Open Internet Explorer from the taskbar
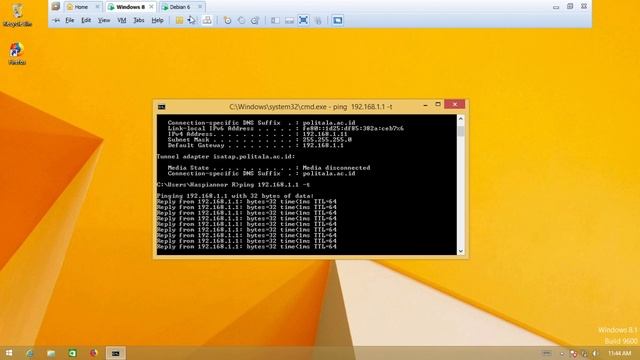Viewport: 640px width, 360px height. click(30, 353)
